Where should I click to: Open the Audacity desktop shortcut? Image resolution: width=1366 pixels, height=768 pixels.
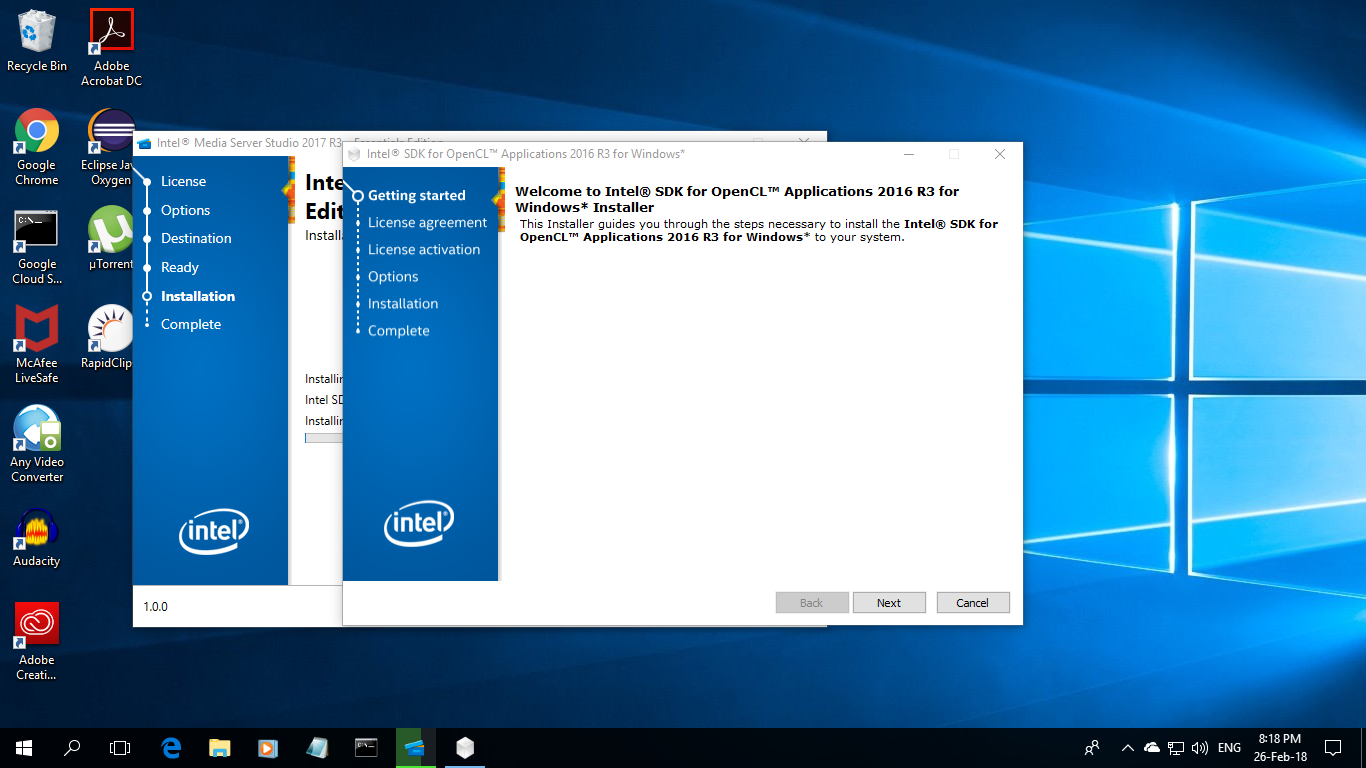click(x=37, y=538)
